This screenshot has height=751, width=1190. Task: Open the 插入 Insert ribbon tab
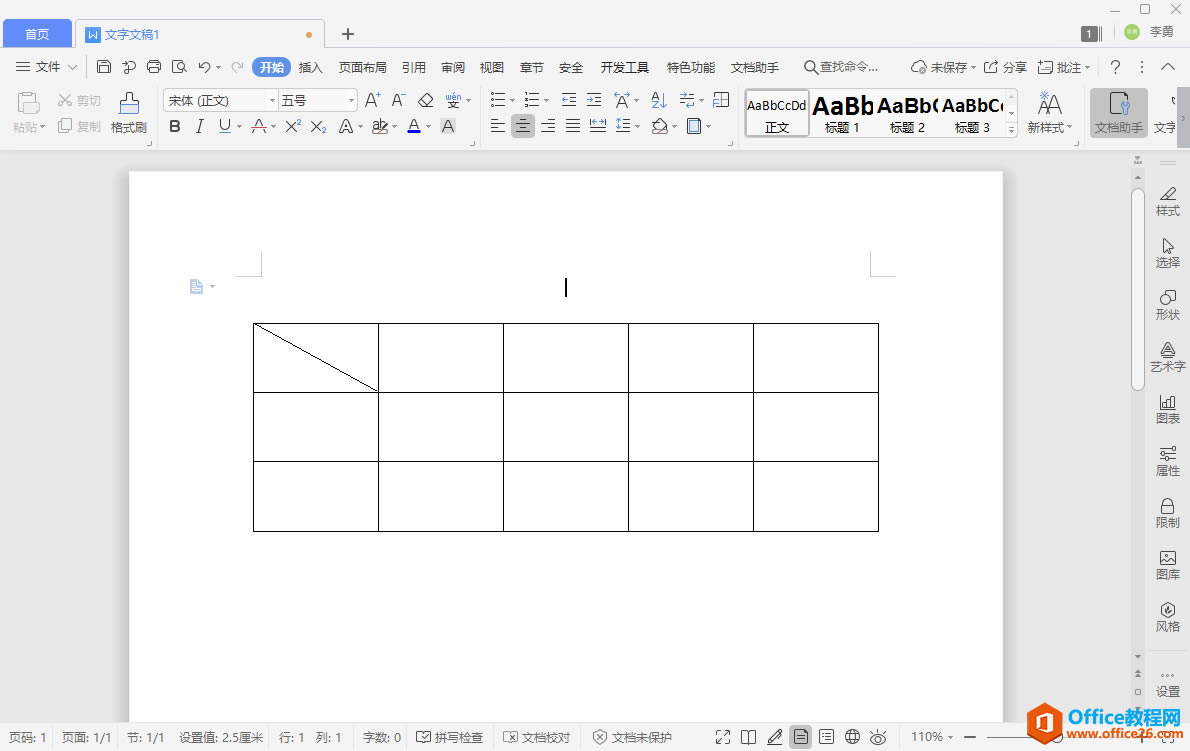click(310, 68)
